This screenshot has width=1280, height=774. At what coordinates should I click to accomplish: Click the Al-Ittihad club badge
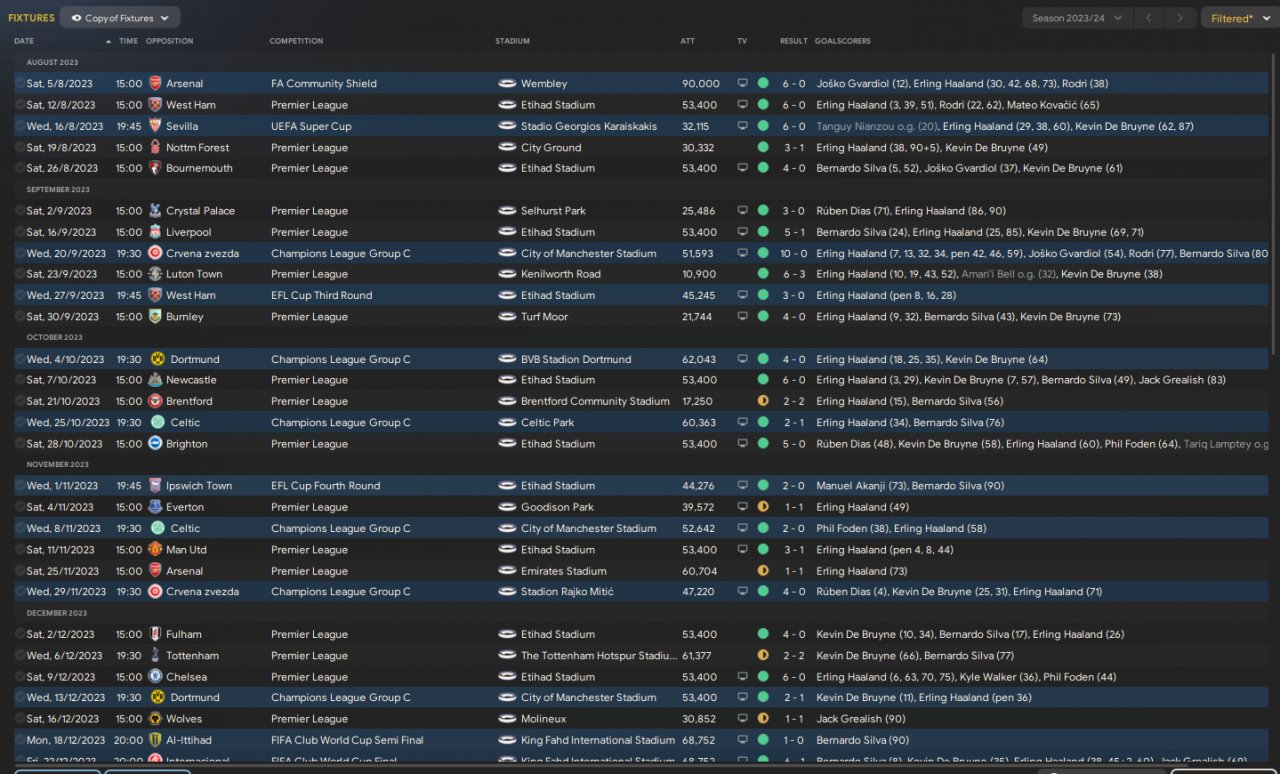pos(155,740)
